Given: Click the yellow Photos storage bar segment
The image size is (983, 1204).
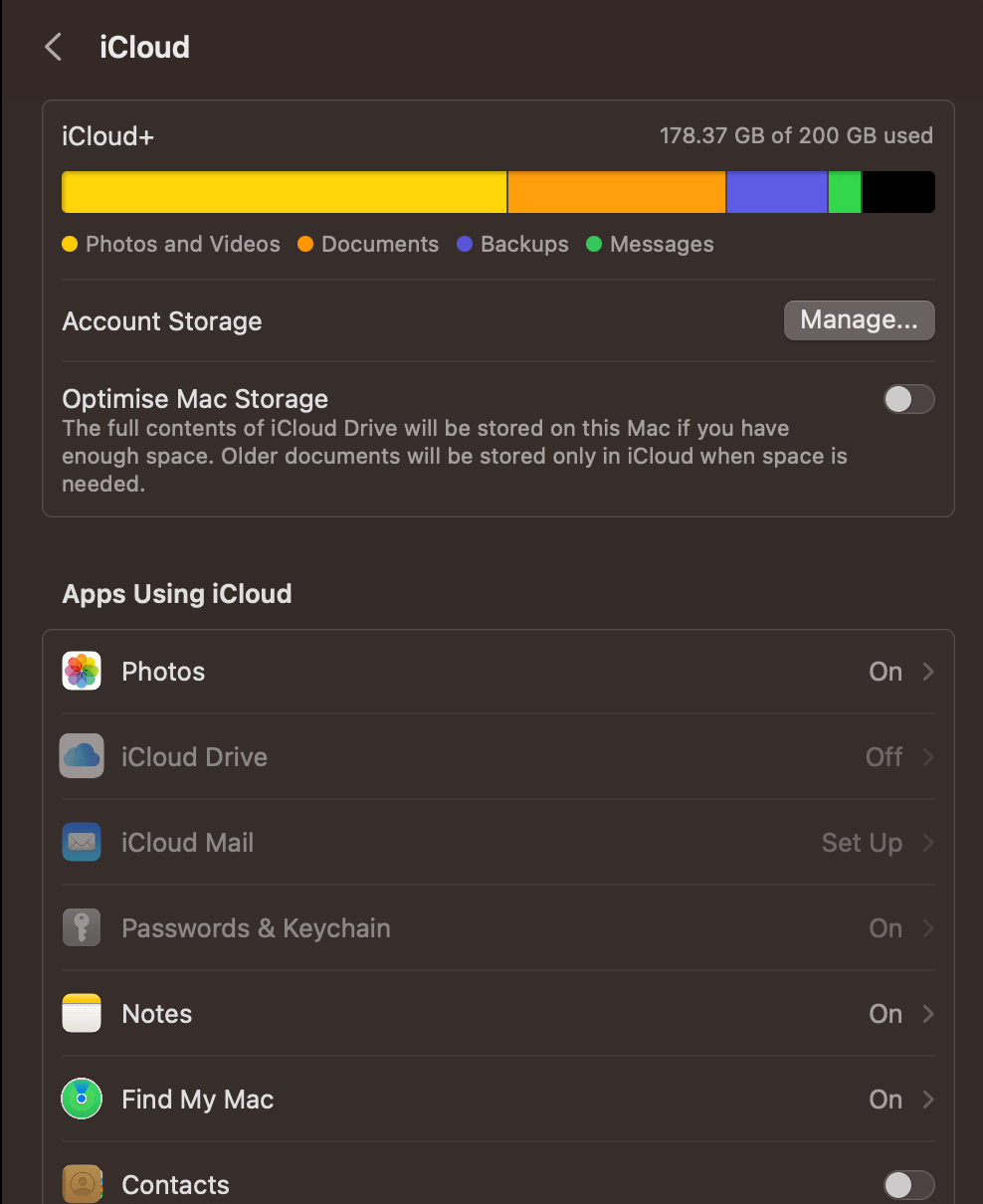Looking at the screenshot, I should [x=284, y=191].
